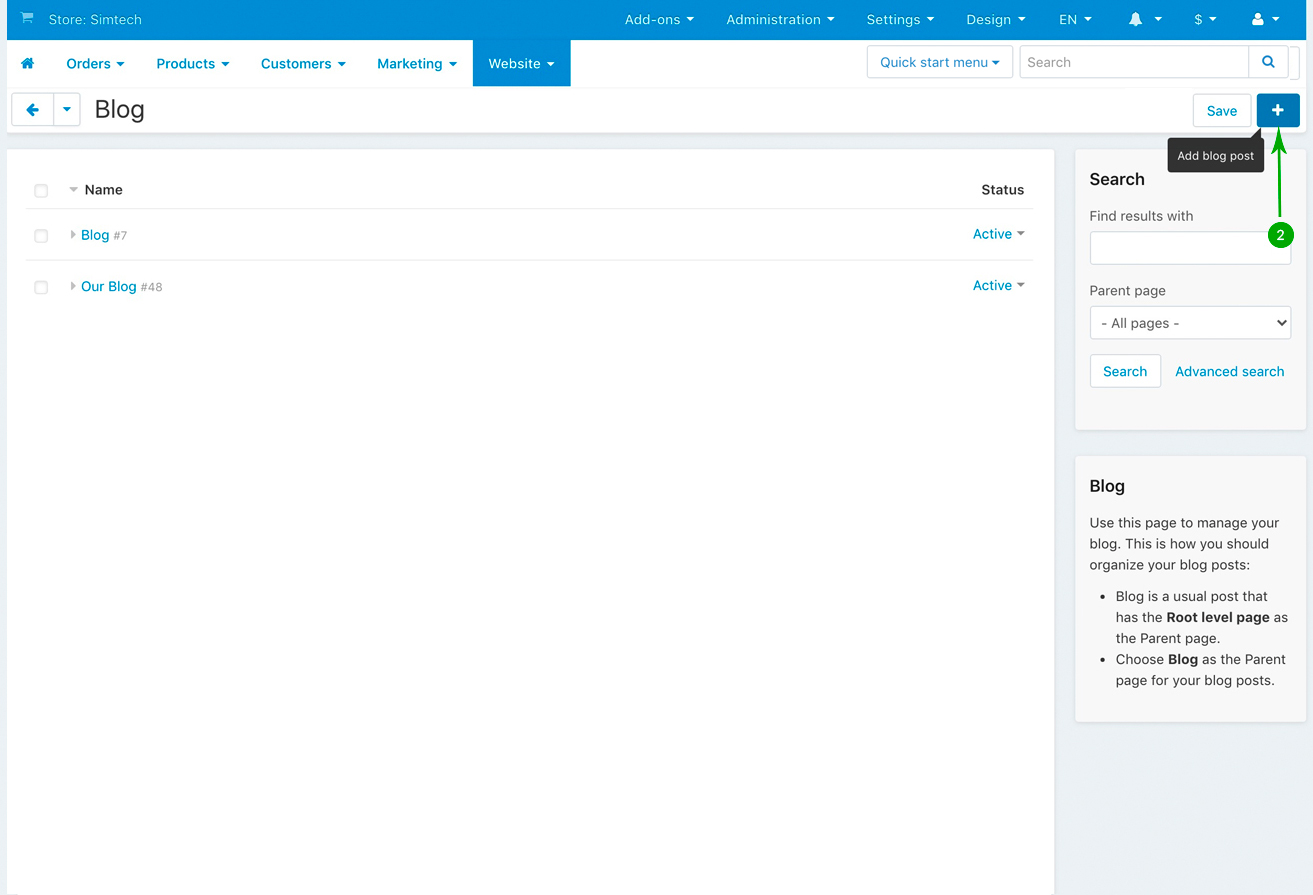1313x895 pixels.
Task: Open the Advanced search link
Action: click(x=1229, y=371)
